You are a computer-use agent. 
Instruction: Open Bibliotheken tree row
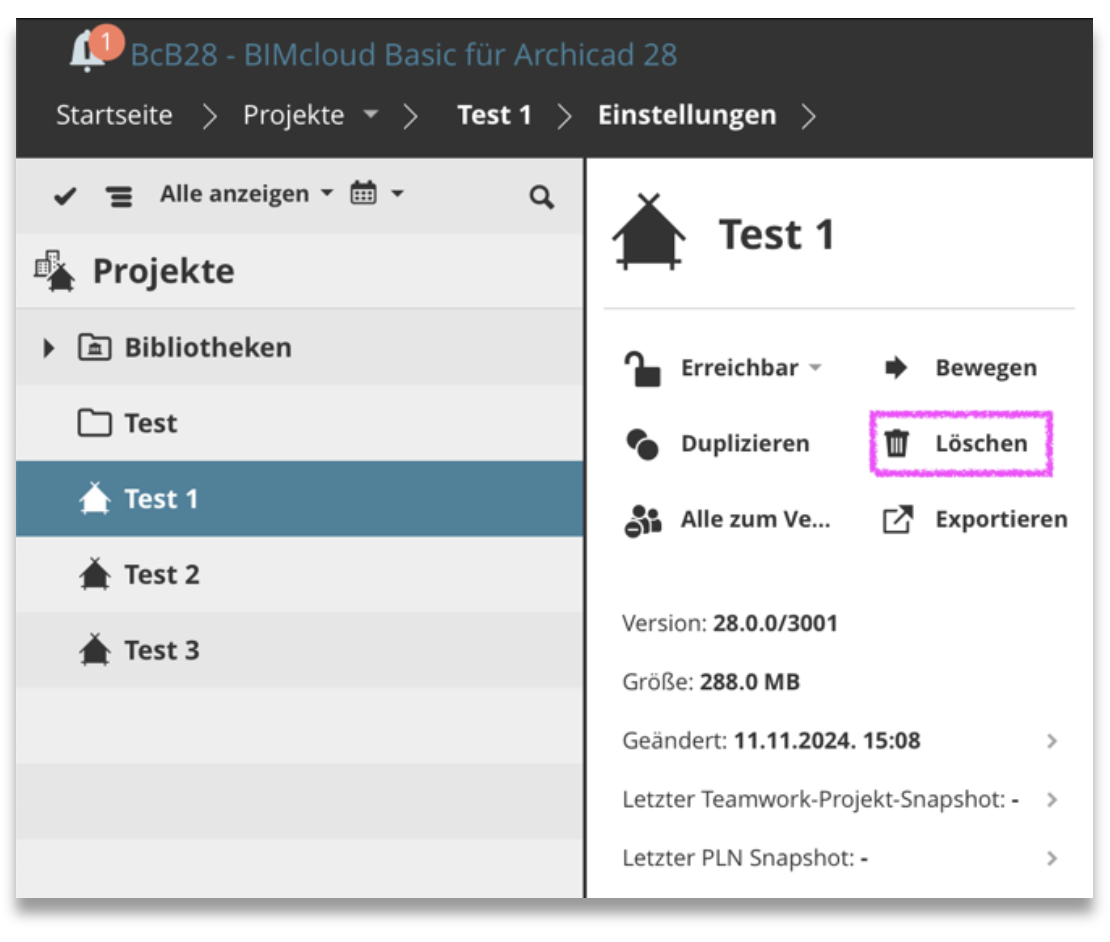coord(299,347)
